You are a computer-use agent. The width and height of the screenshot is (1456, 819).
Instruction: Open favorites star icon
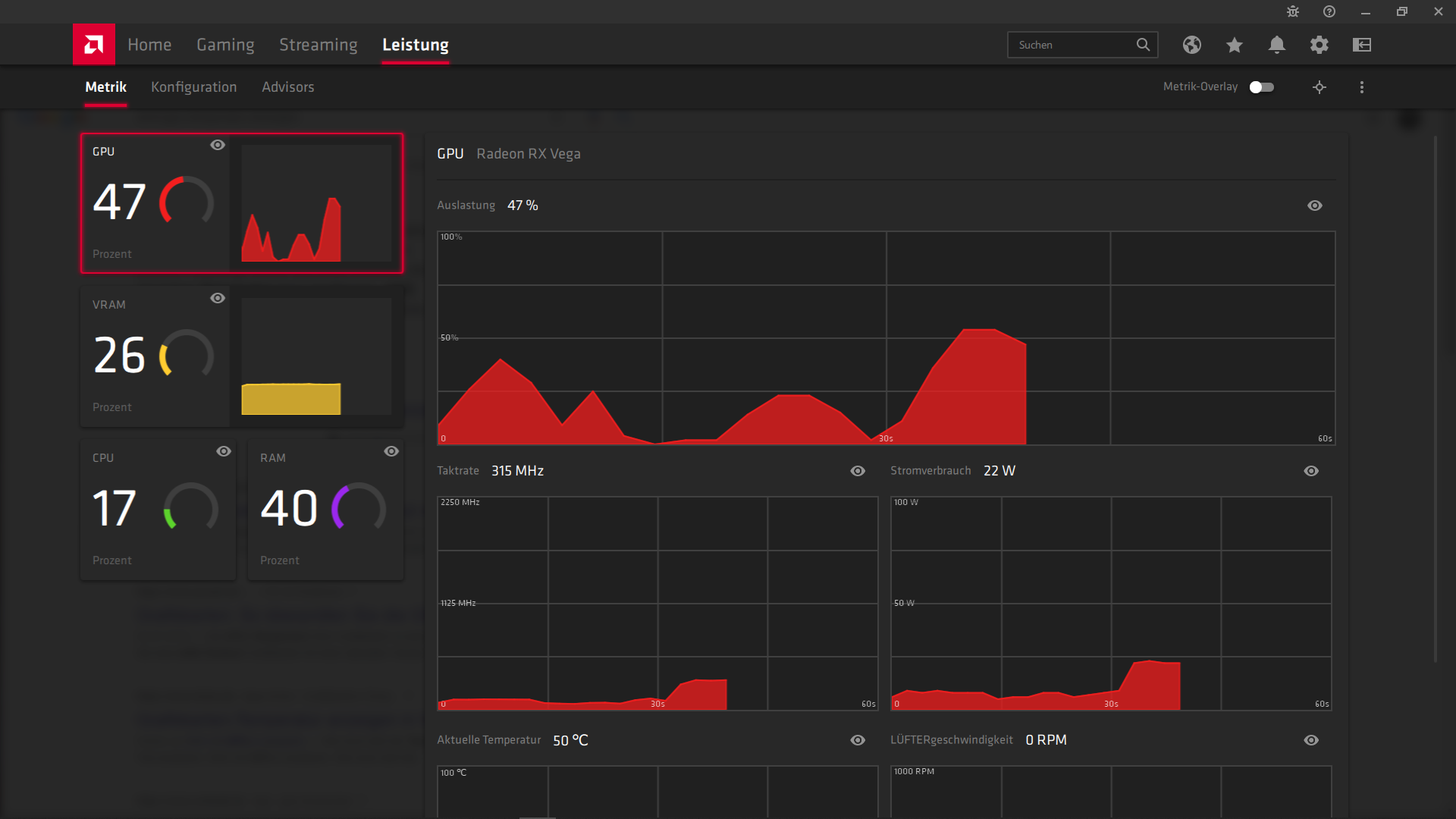click(x=1234, y=45)
